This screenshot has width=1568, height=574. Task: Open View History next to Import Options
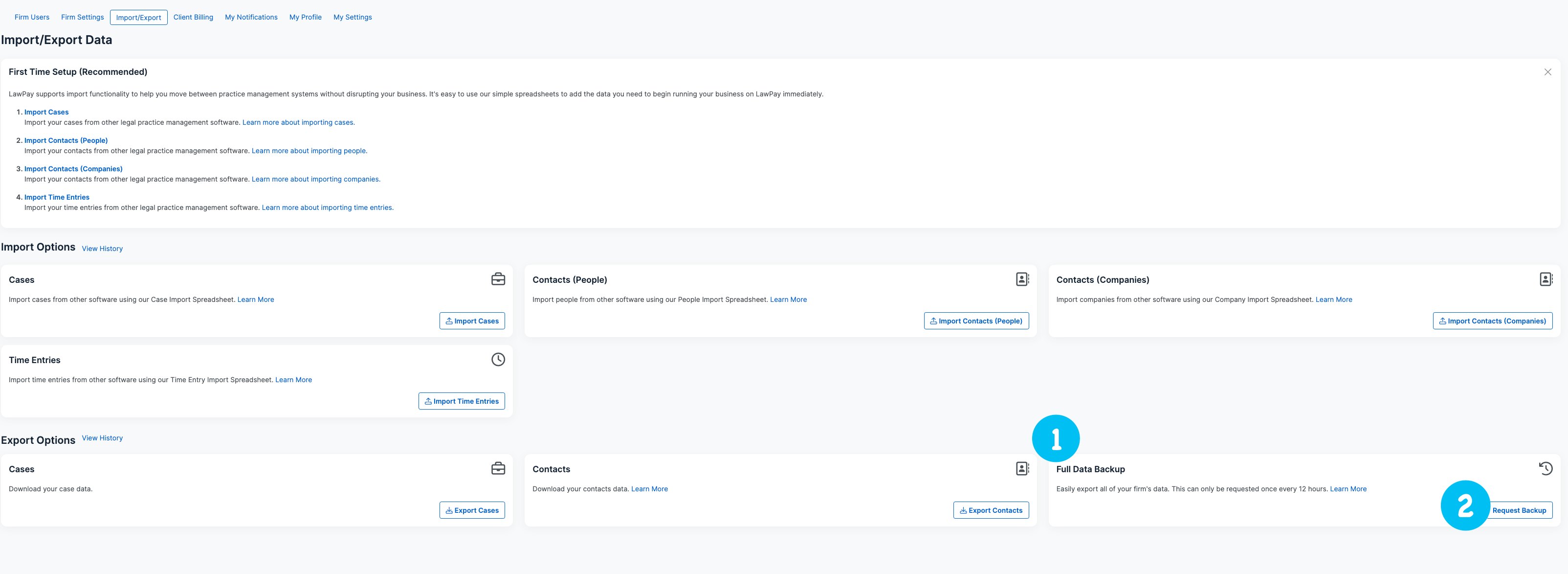tap(102, 249)
